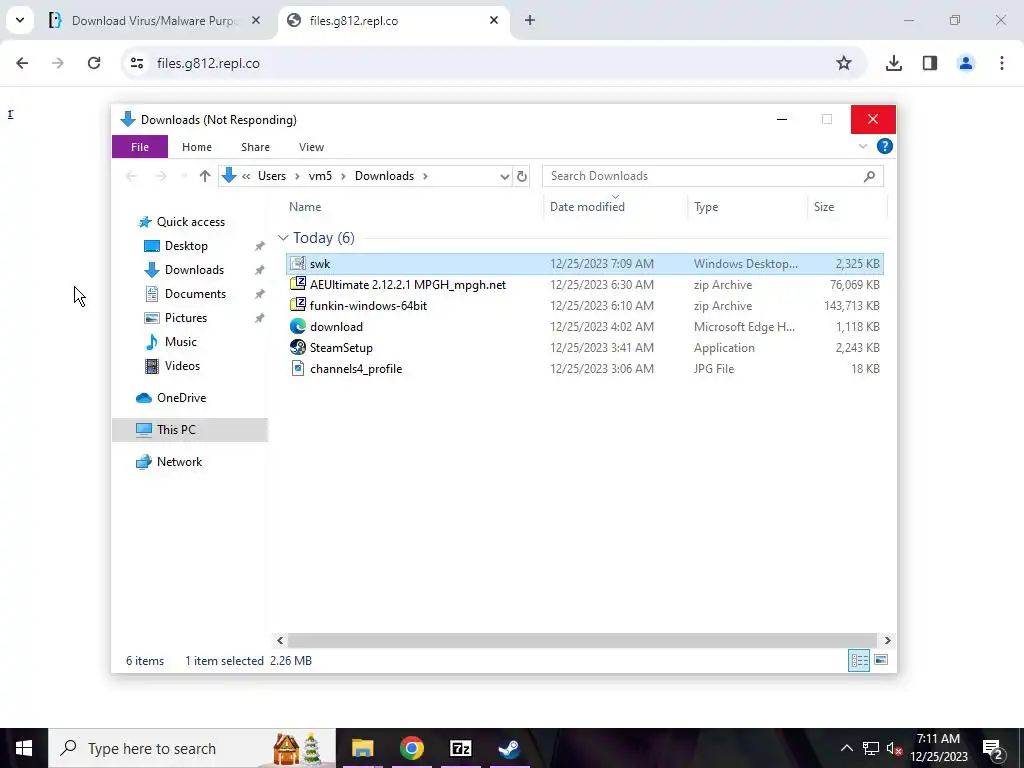
Task: Click the Chrome back arrow
Action: tap(22, 63)
